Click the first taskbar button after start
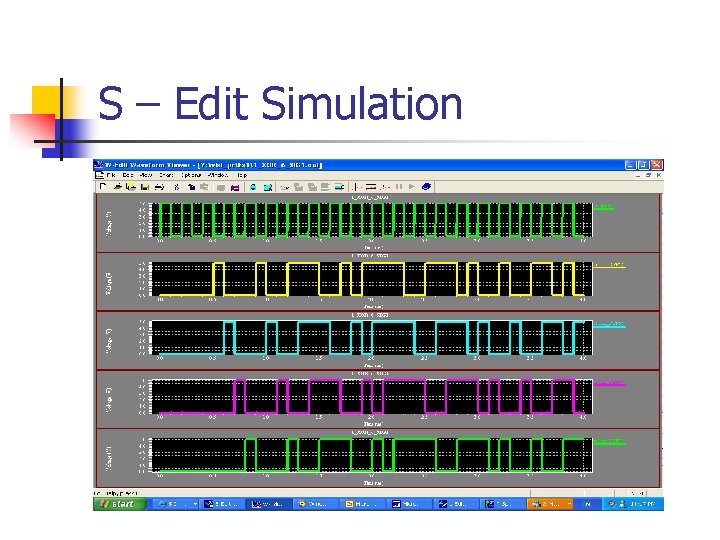Screen dimensions: 720x540 [175, 504]
